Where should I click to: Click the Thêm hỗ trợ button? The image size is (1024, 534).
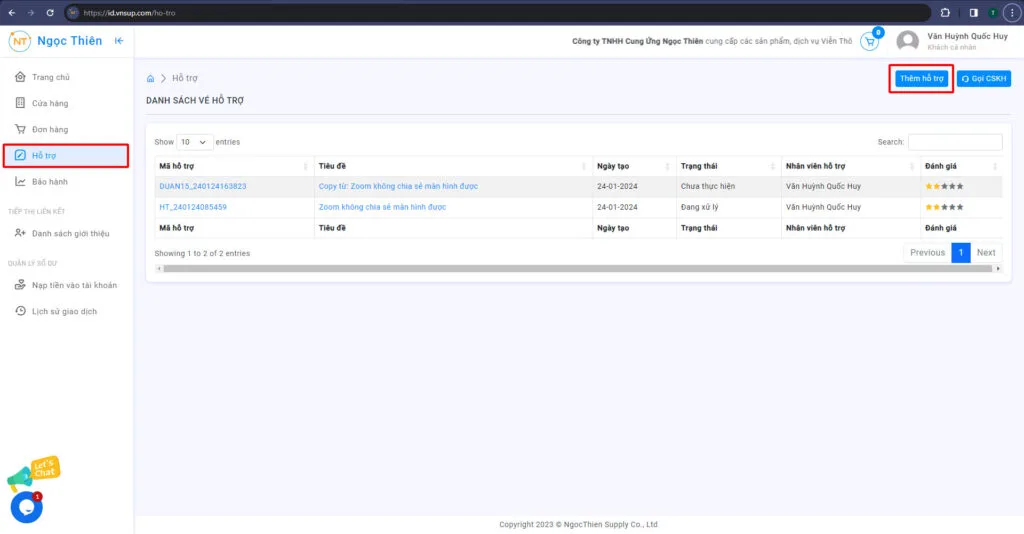921,78
